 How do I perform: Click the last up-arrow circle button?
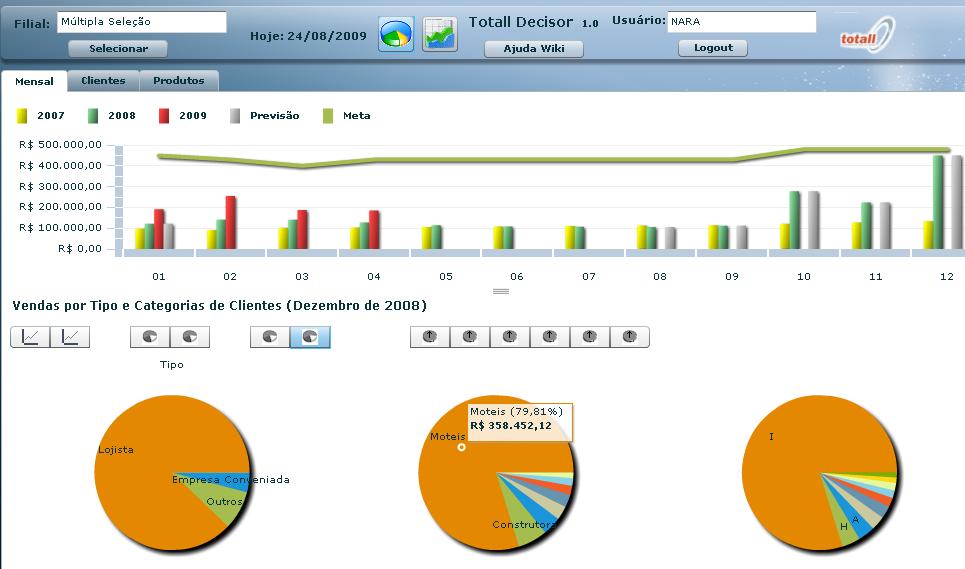629,337
